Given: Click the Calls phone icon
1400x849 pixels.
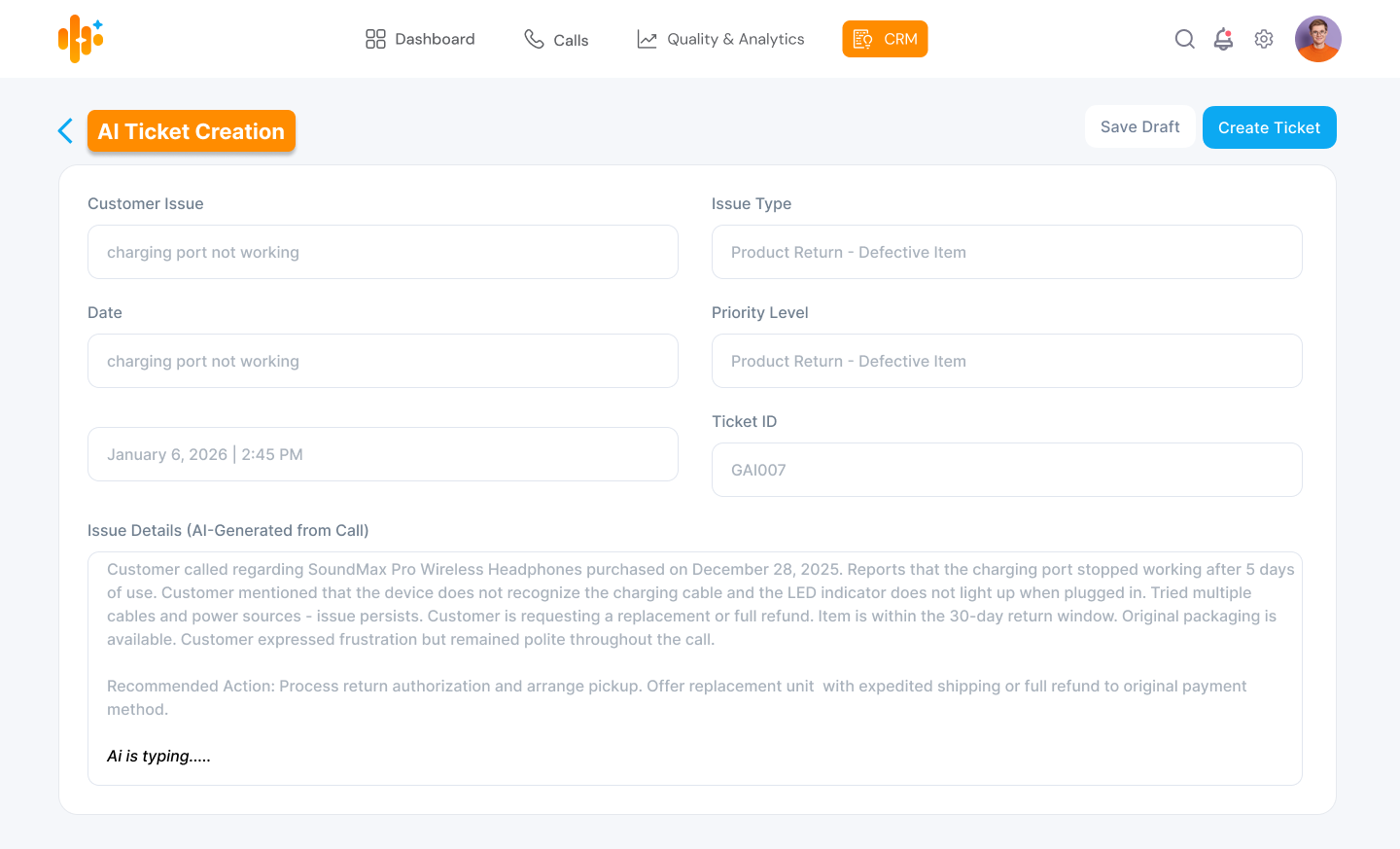Looking at the screenshot, I should coord(534,39).
